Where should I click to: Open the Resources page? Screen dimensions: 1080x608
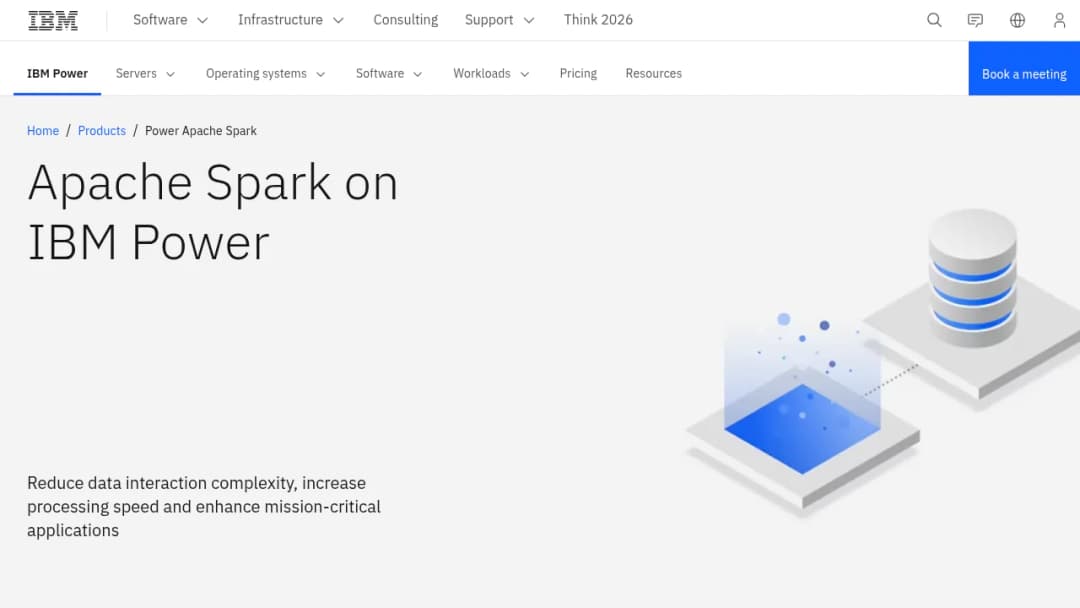[x=654, y=73]
